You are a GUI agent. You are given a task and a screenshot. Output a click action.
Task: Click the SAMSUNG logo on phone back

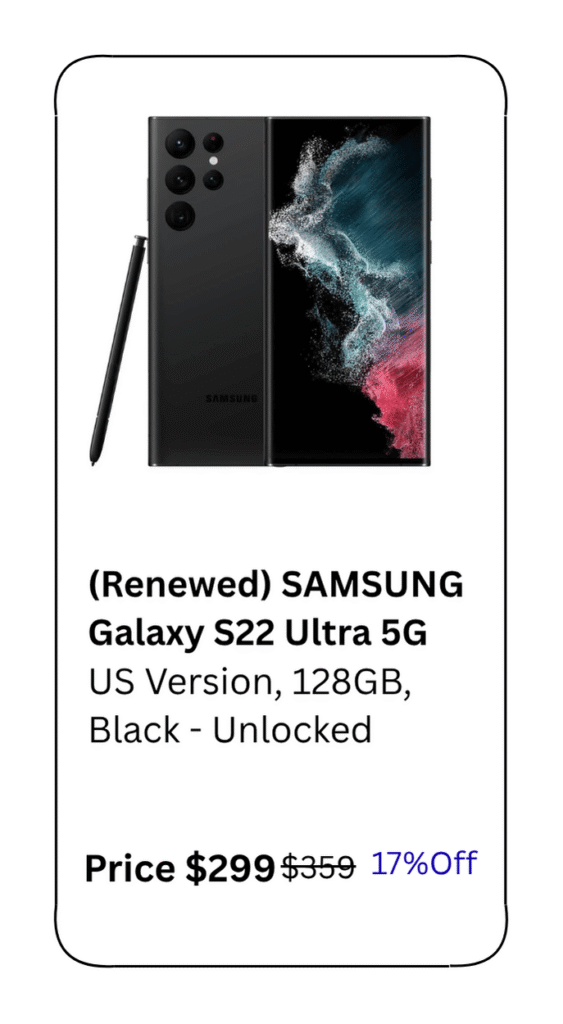tap(231, 398)
